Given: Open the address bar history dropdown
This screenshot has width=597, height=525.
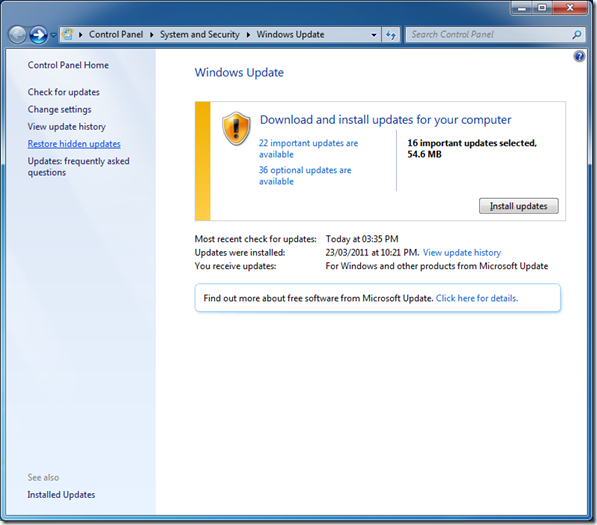Looking at the screenshot, I should tap(374, 35).
